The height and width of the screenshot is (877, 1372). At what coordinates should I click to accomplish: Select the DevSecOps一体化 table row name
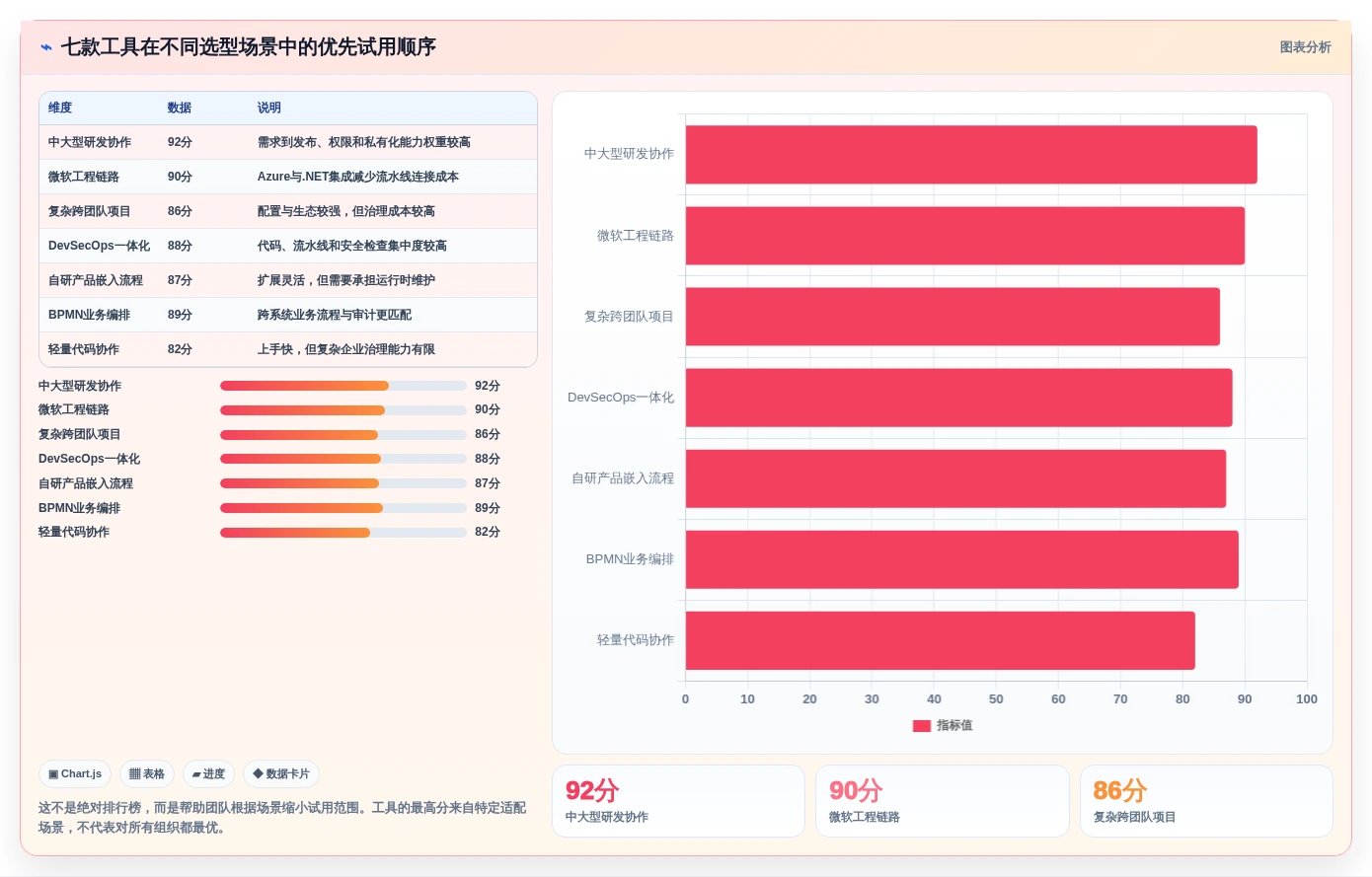[x=99, y=246]
